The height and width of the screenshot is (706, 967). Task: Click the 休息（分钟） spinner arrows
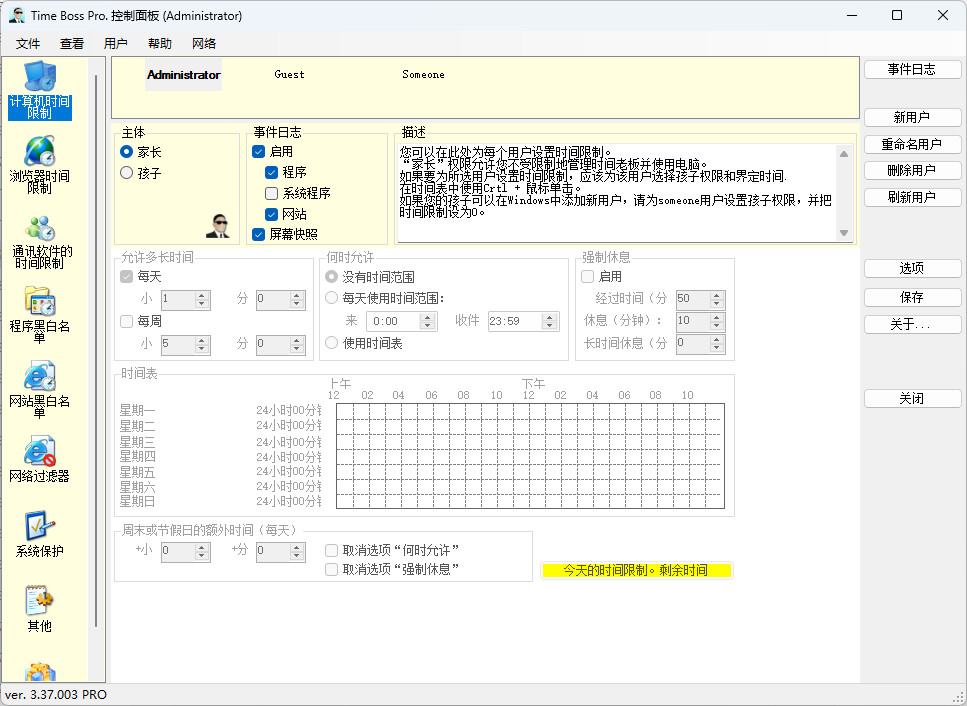tap(717, 322)
